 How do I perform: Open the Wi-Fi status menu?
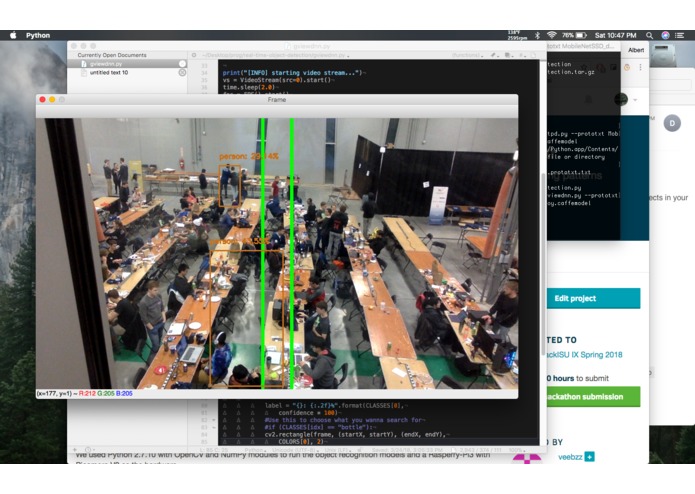[x=551, y=35]
